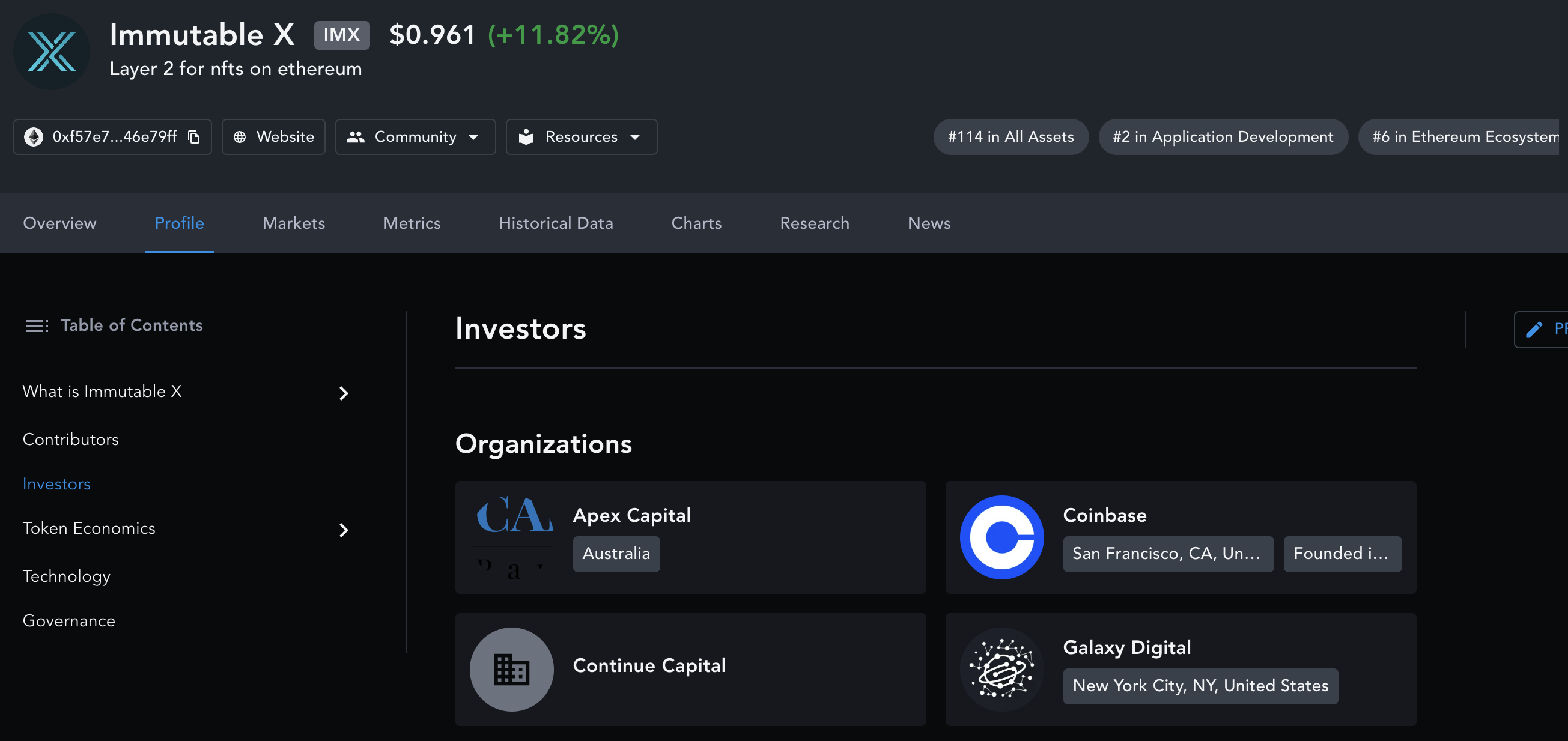Click the Organizations subheading
The width and height of the screenshot is (1568, 741).
(x=544, y=444)
